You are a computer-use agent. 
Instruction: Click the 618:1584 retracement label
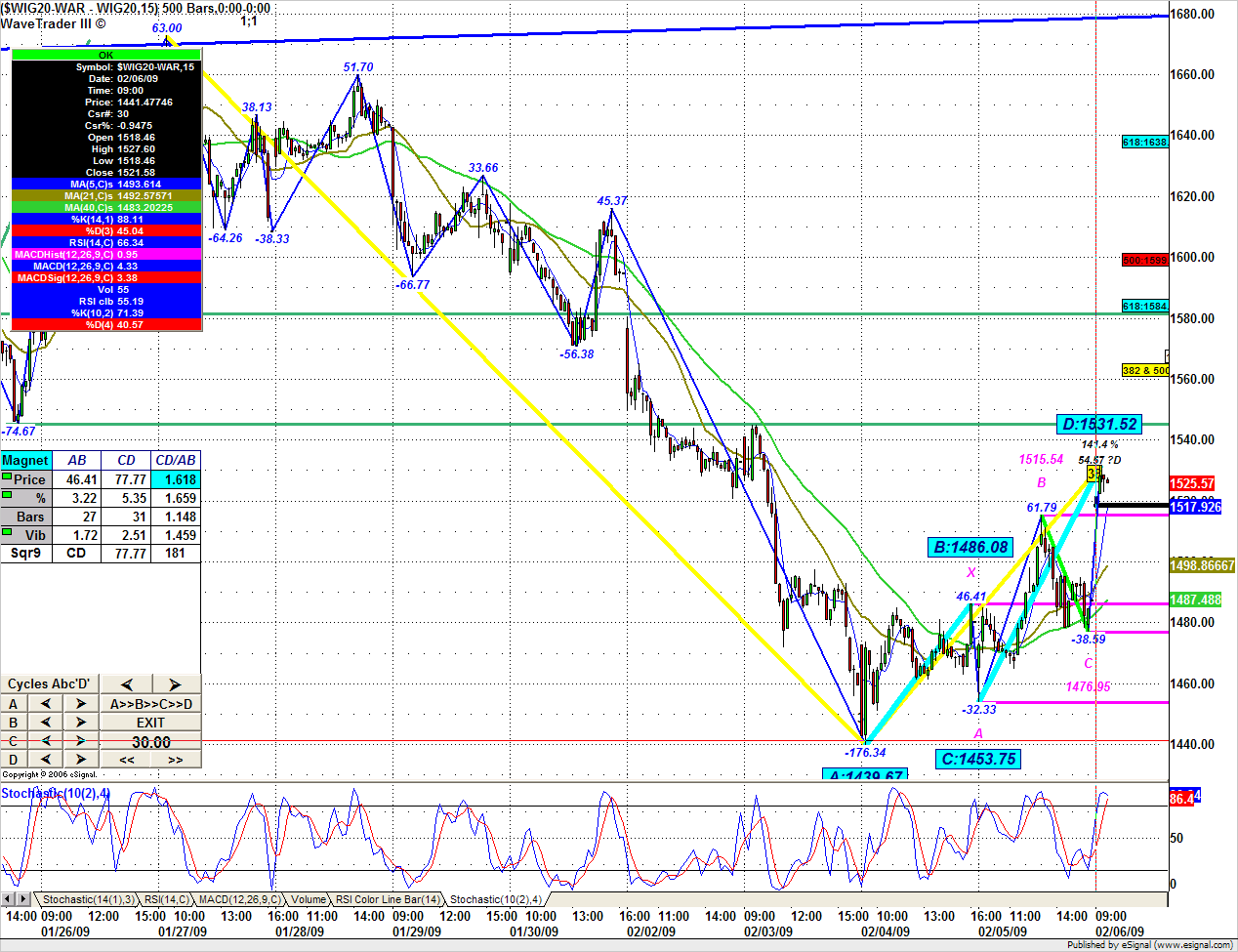pos(1145,306)
